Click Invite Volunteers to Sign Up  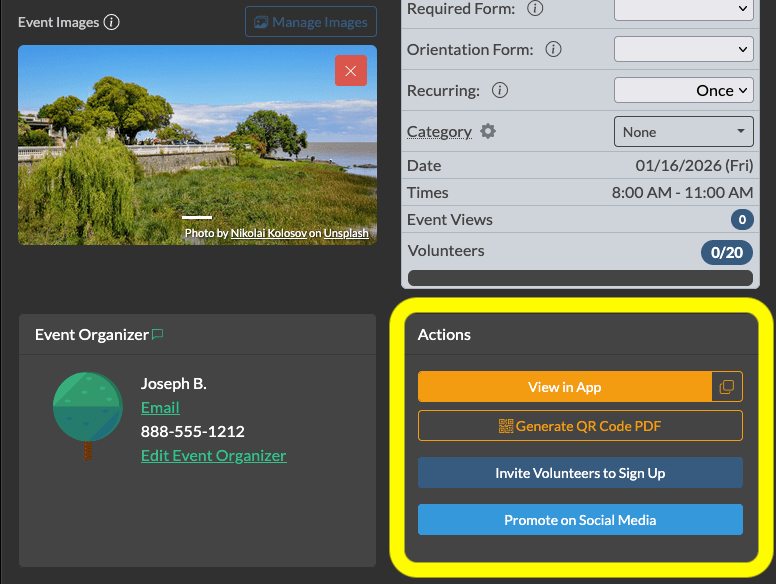click(580, 473)
